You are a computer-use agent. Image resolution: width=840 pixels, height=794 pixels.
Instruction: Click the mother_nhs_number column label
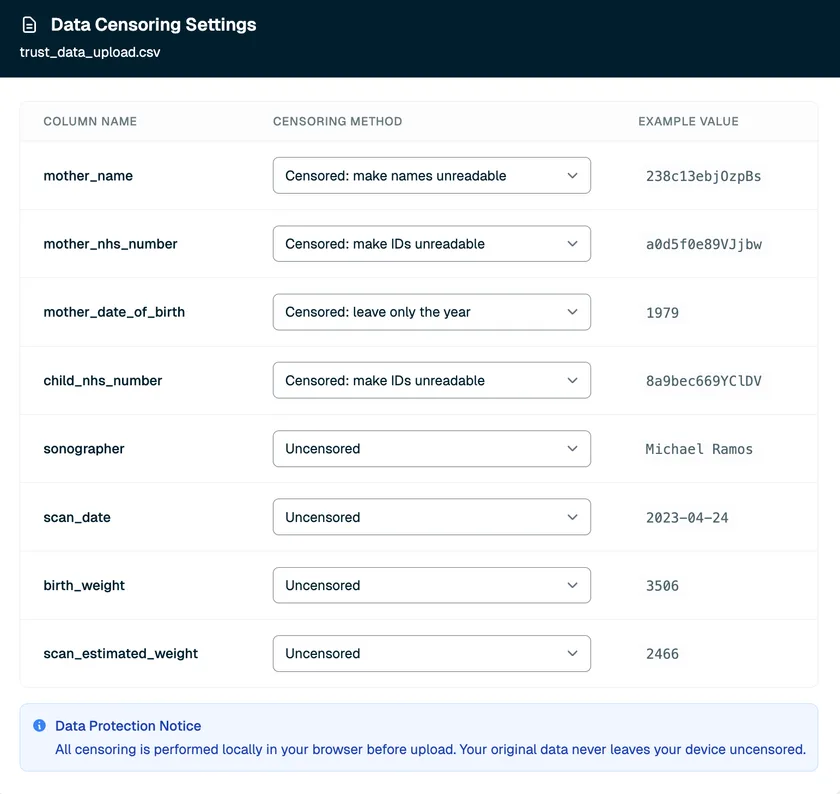click(110, 244)
